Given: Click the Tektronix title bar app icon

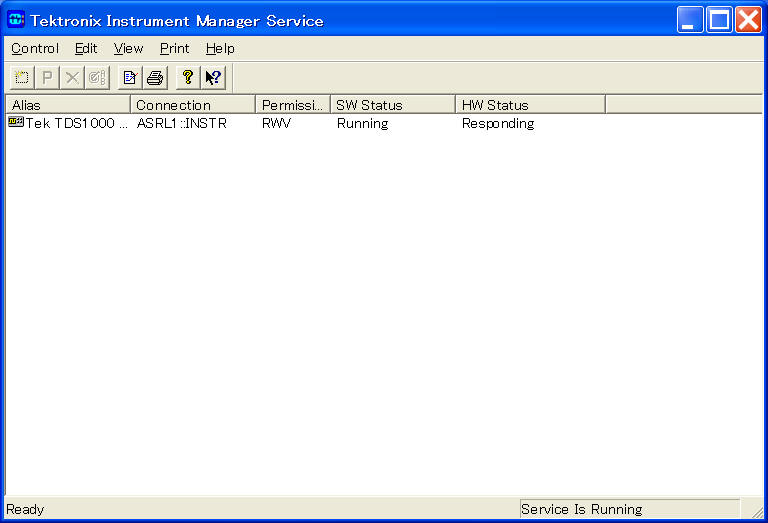Looking at the screenshot, I should click(x=16, y=20).
